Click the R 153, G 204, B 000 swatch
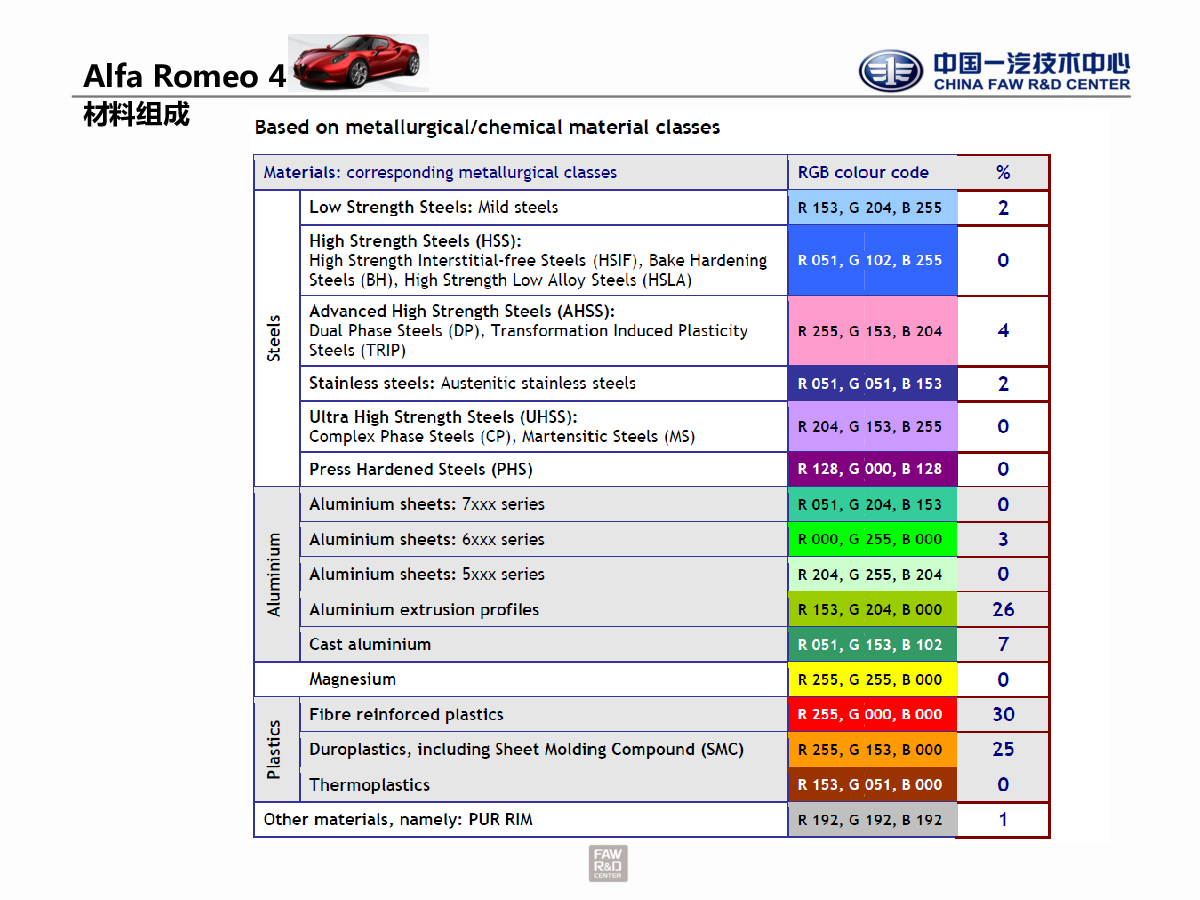This screenshot has width=1200, height=900. (872, 609)
